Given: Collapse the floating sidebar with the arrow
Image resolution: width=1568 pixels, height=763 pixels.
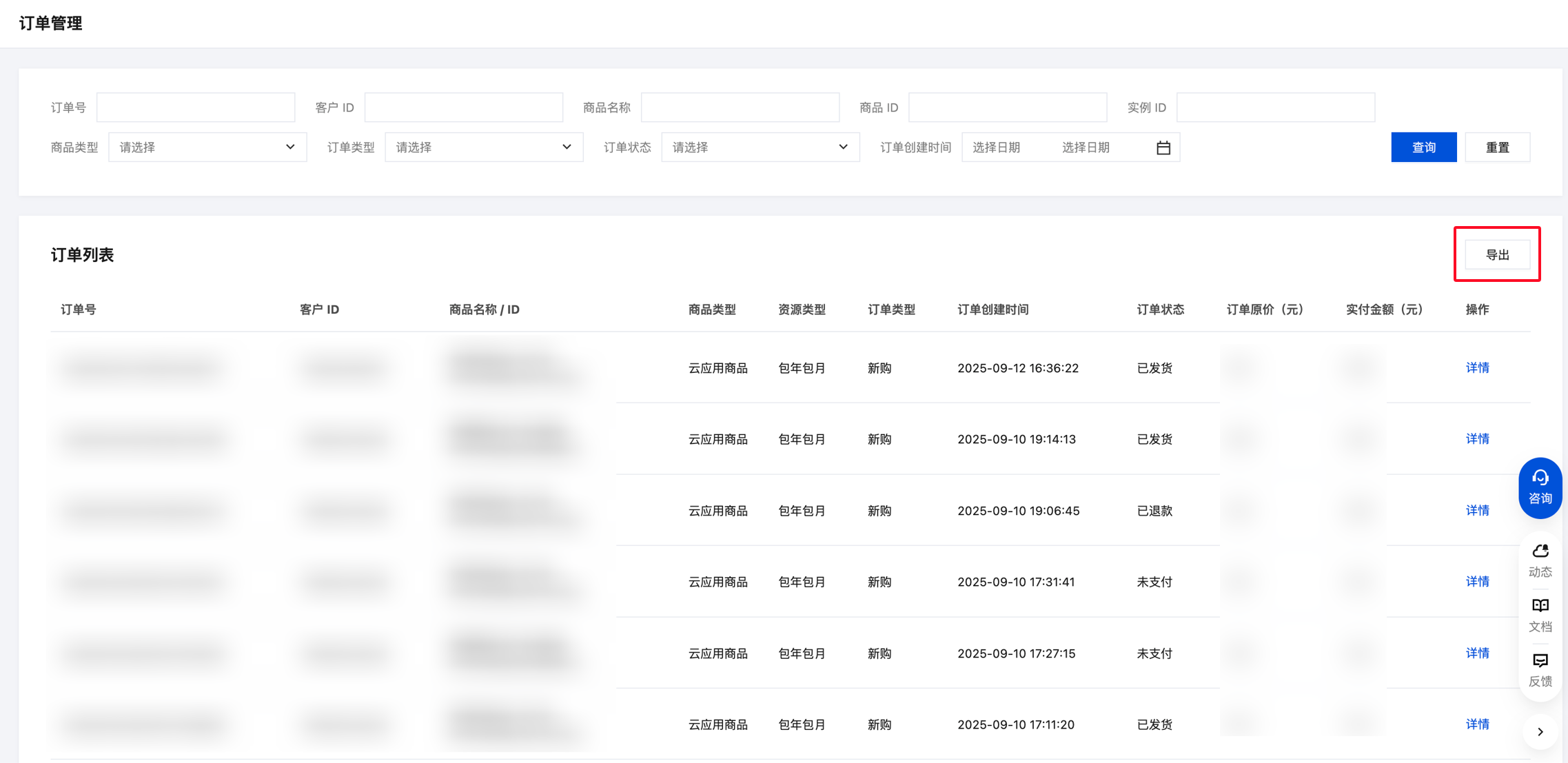Looking at the screenshot, I should 1540,732.
